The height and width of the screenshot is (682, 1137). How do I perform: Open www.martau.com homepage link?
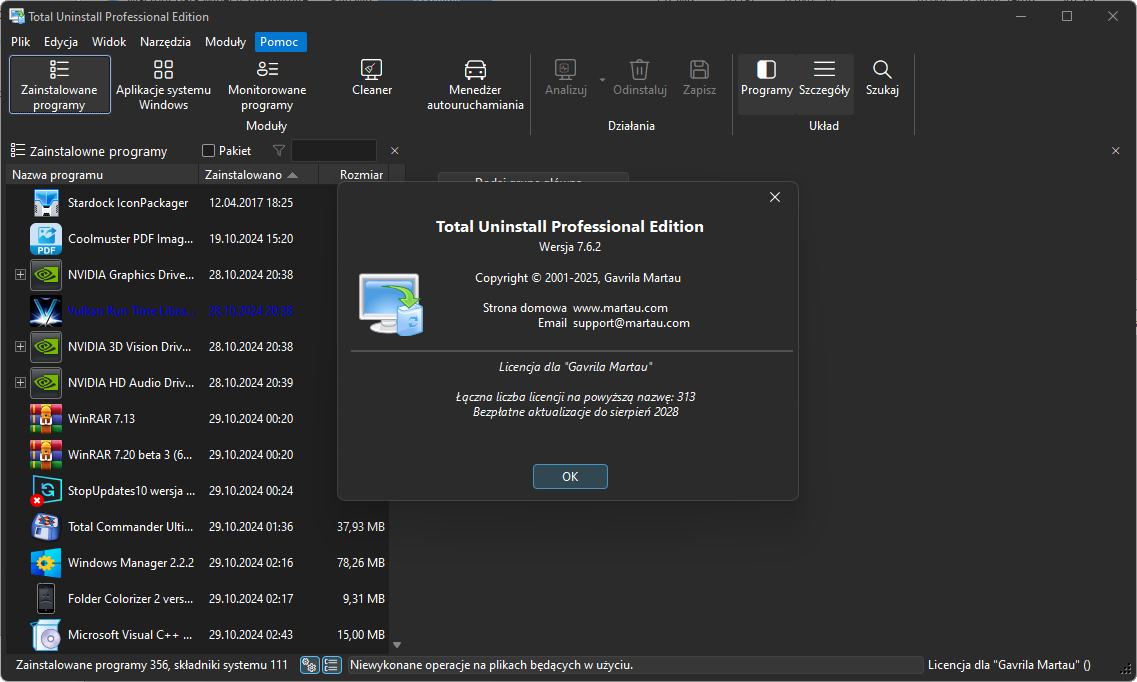(x=620, y=308)
